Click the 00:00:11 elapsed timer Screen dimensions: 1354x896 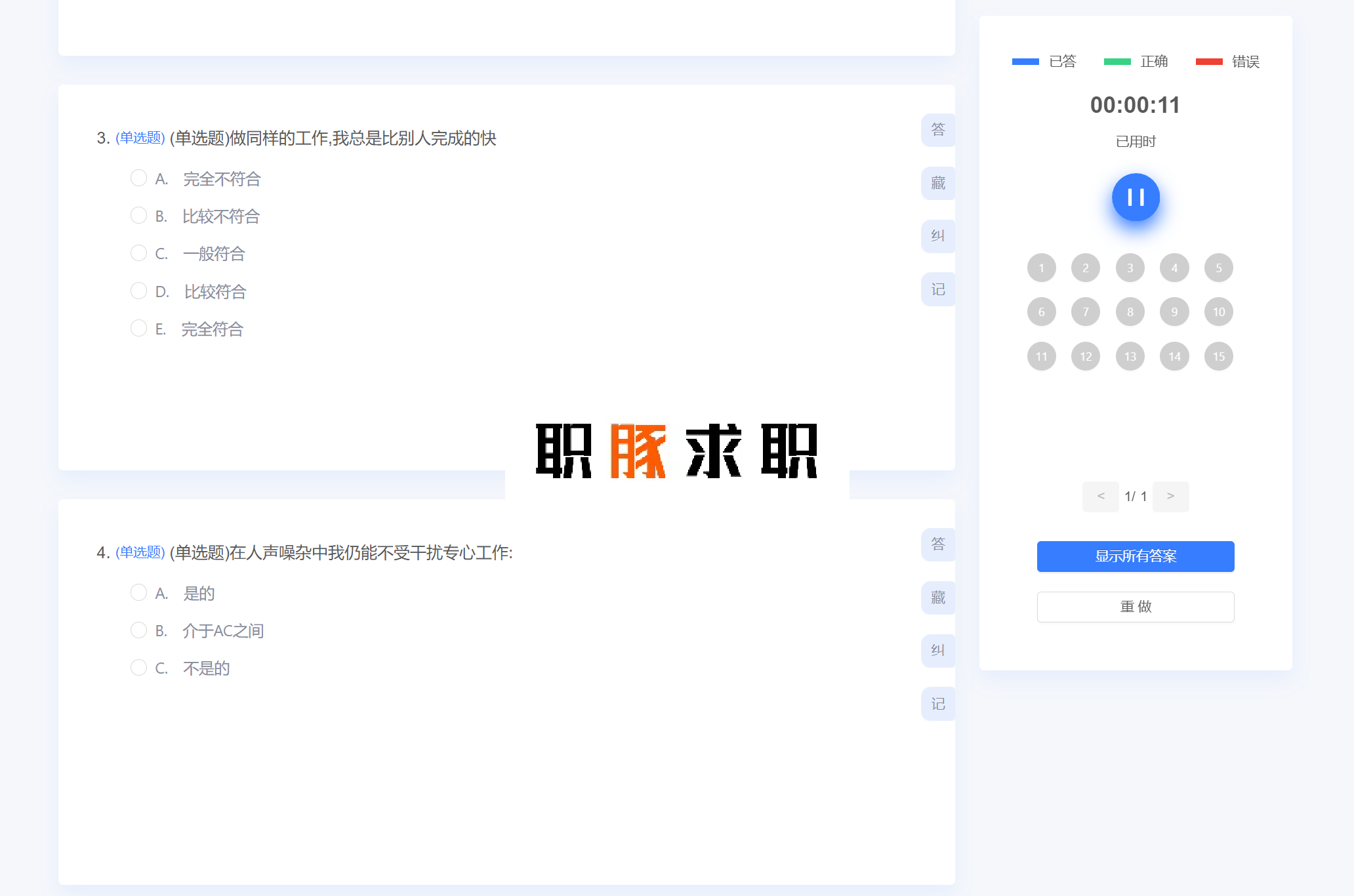(x=1135, y=105)
